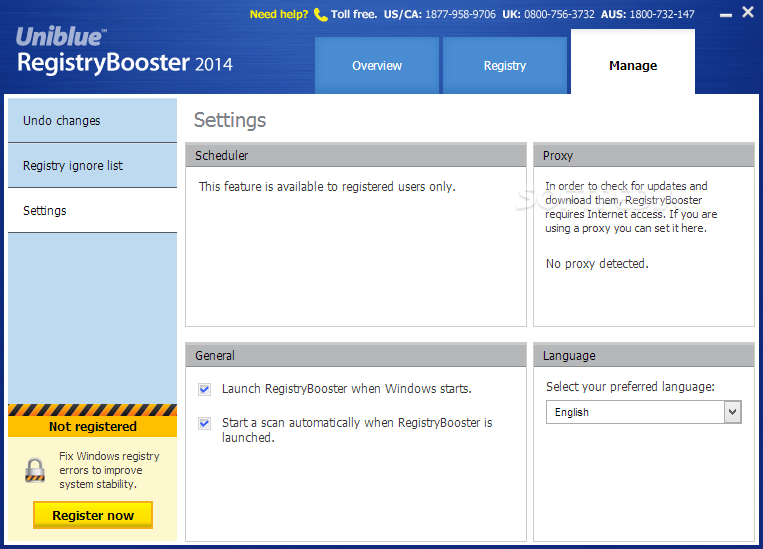Minimize the RegistryBooster window

[x=726, y=15]
